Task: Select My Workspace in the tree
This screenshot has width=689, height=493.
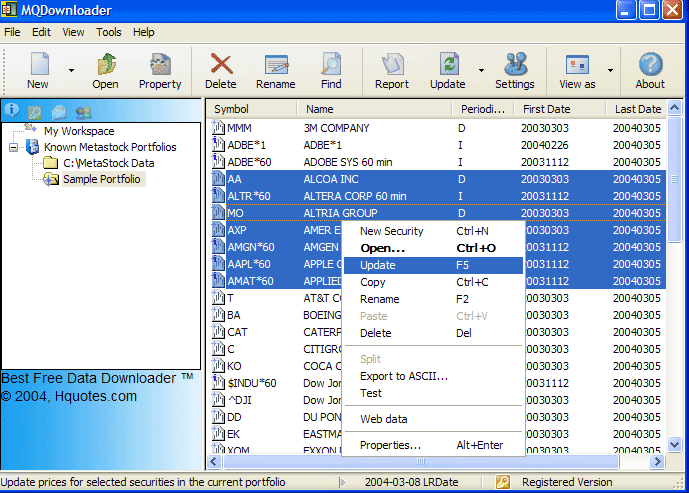Action: 79,131
